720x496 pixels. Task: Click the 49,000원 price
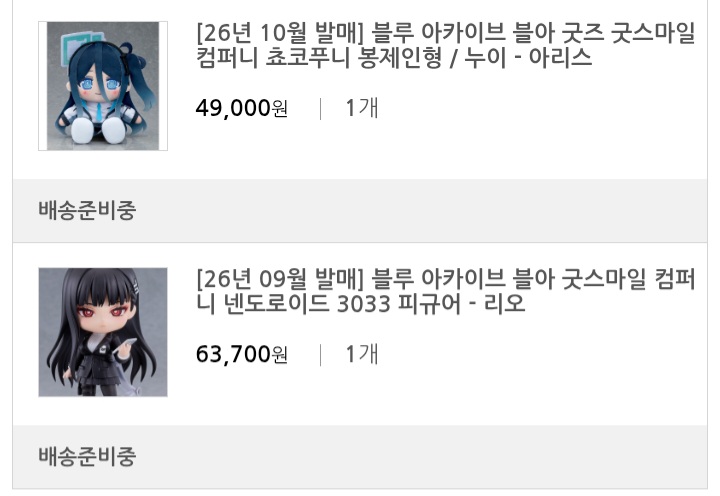point(242,108)
